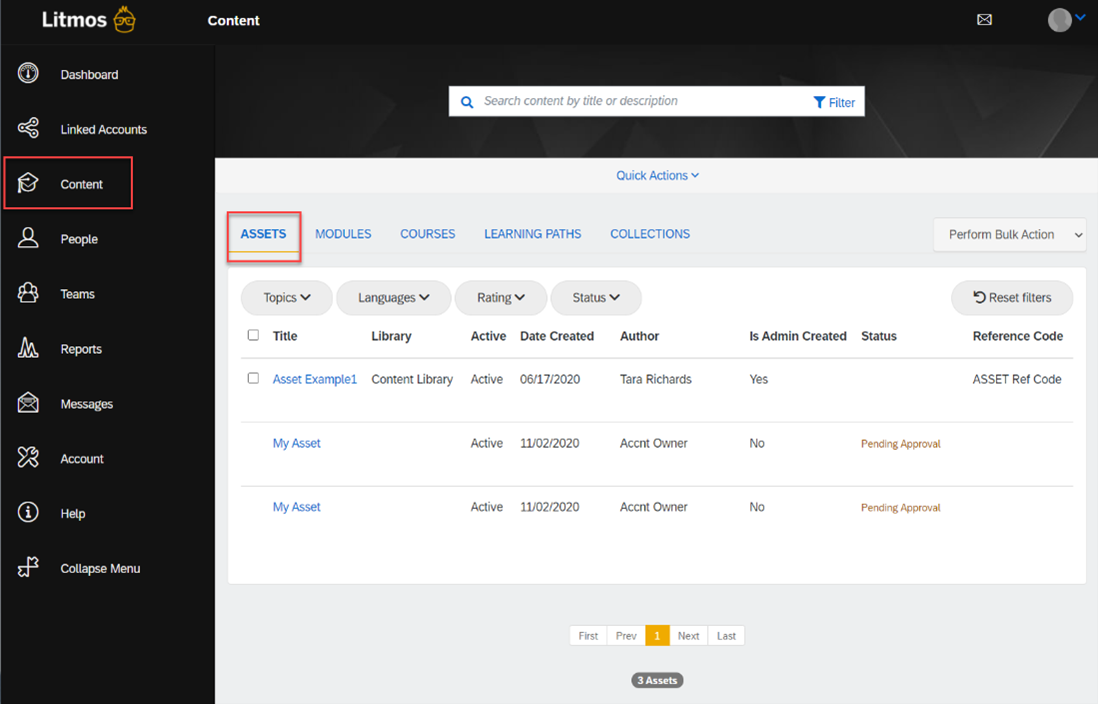The width and height of the screenshot is (1098, 704).
Task: Click the Reference Code column header
Action: tap(1017, 336)
